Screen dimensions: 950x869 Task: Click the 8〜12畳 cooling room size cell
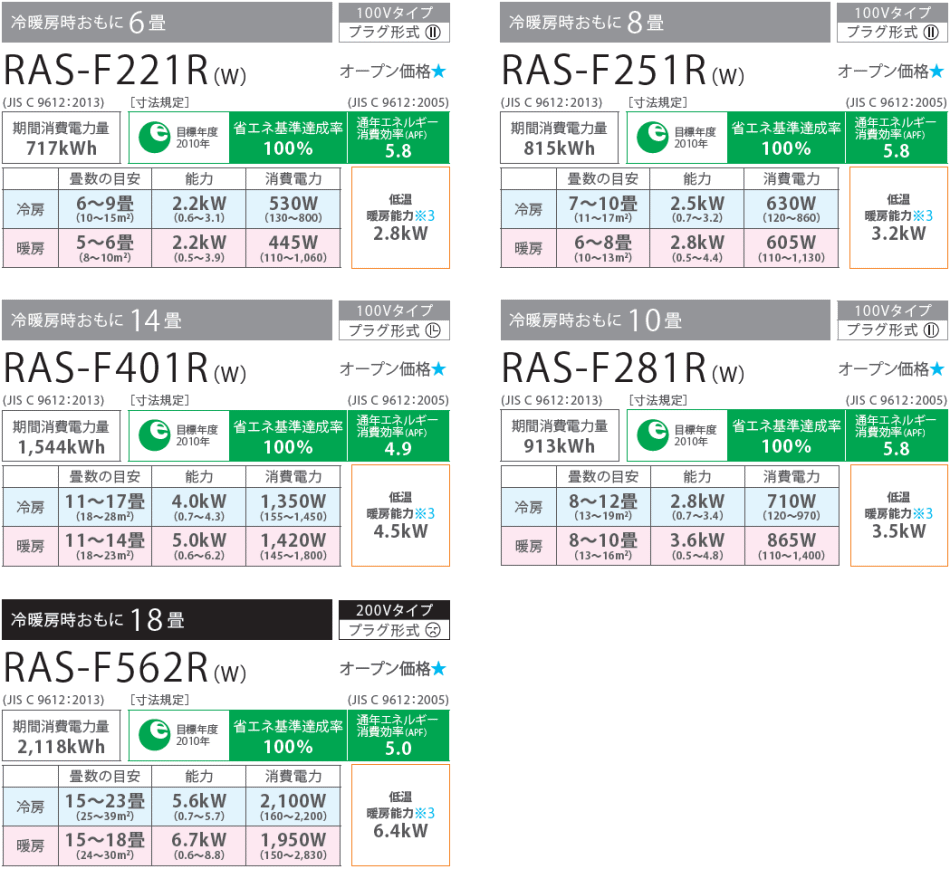pyautogui.click(x=603, y=507)
